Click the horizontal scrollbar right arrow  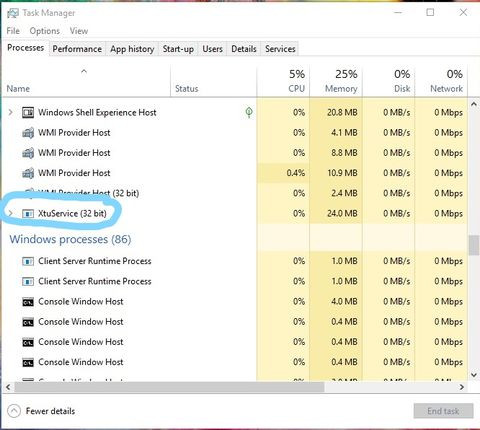point(462,387)
